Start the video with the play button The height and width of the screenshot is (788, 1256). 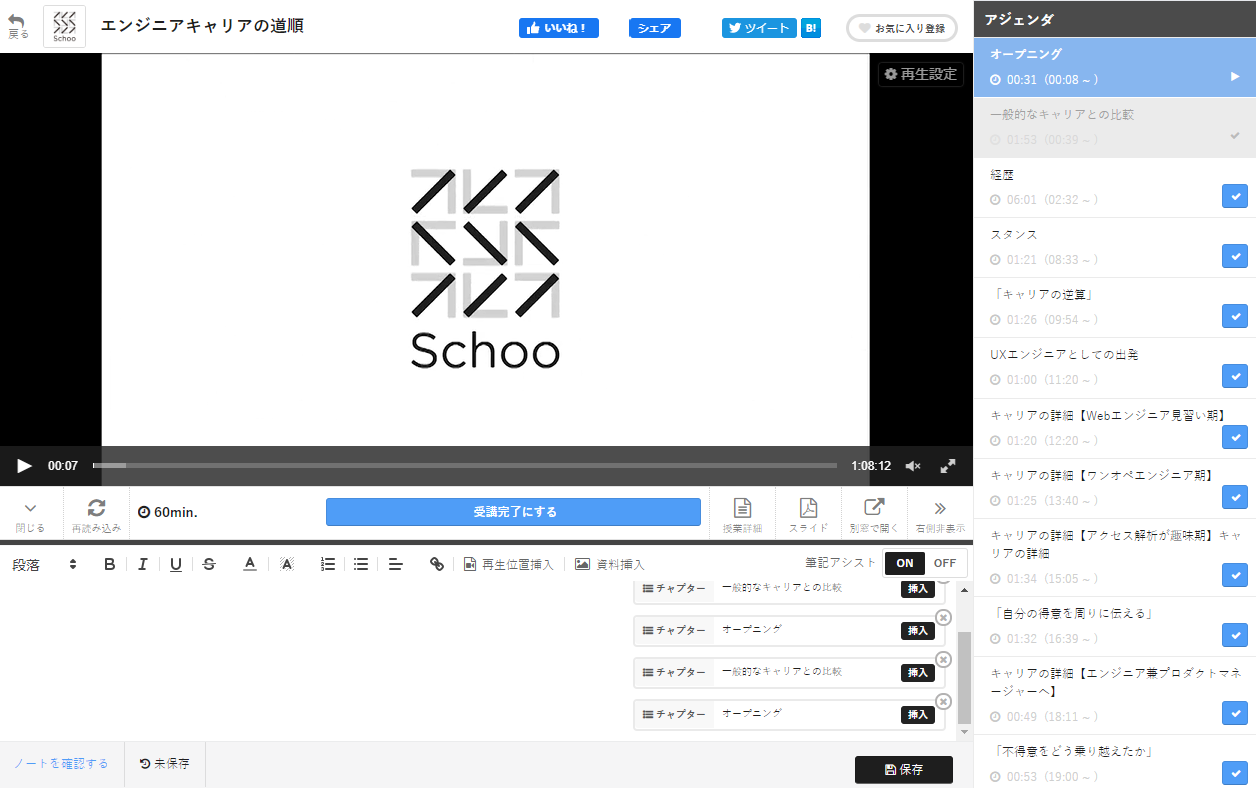coord(24,465)
